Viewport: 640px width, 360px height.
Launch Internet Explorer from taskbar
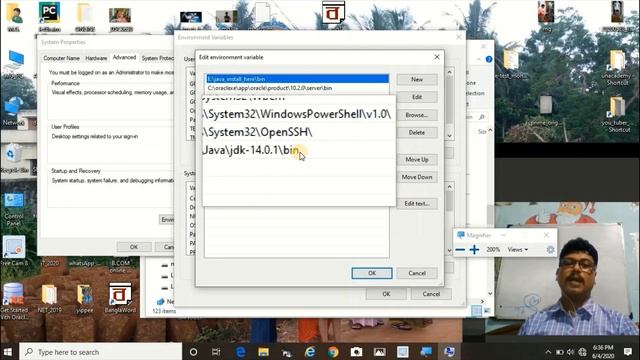click(310, 352)
